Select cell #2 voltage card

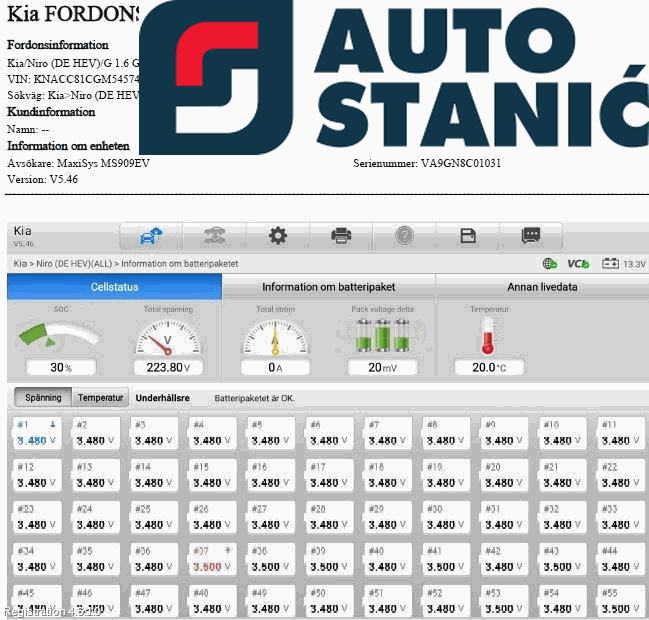coord(96,433)
